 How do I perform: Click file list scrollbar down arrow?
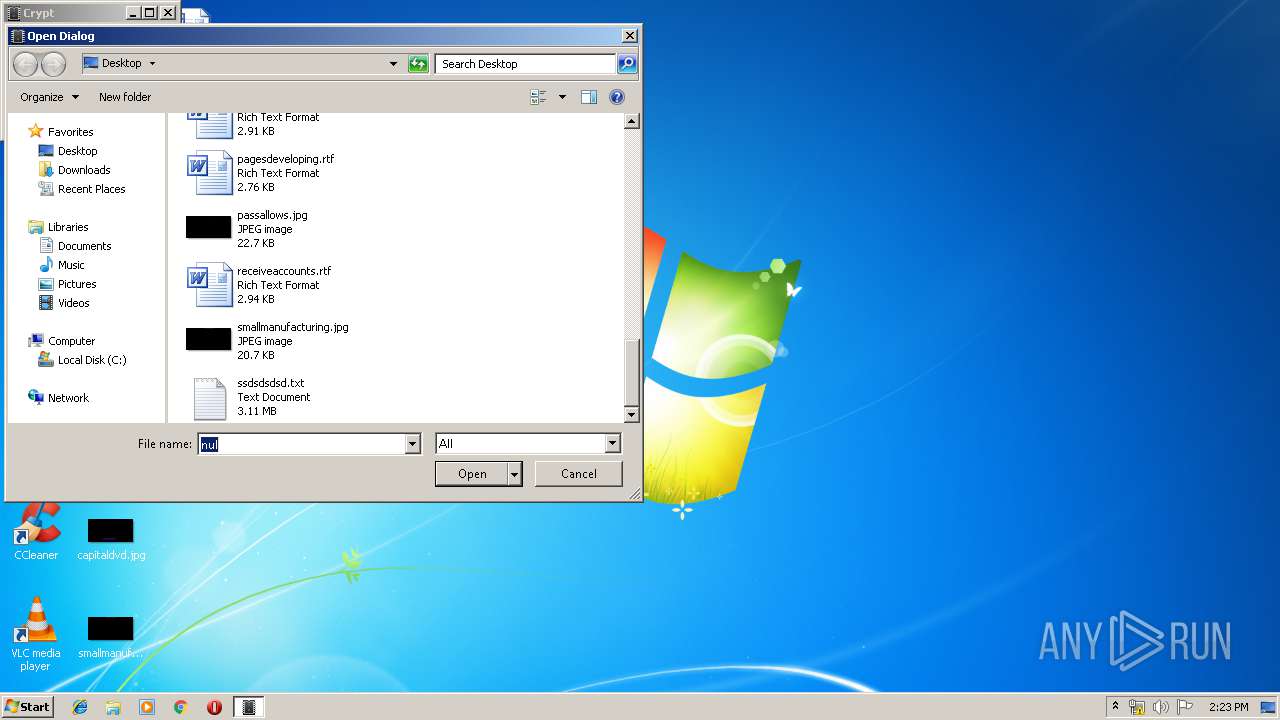click(631, 414)
